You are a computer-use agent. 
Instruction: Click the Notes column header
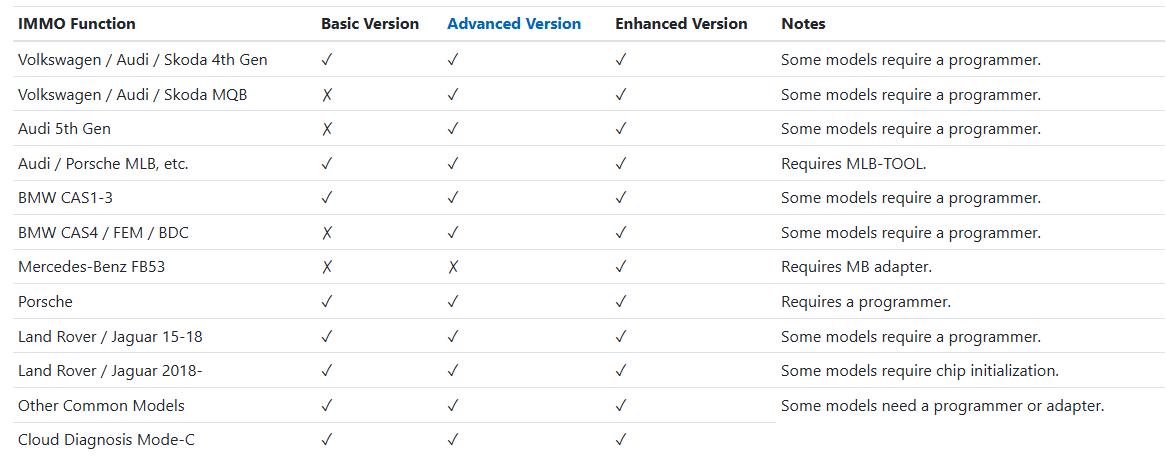click(803, 24)
